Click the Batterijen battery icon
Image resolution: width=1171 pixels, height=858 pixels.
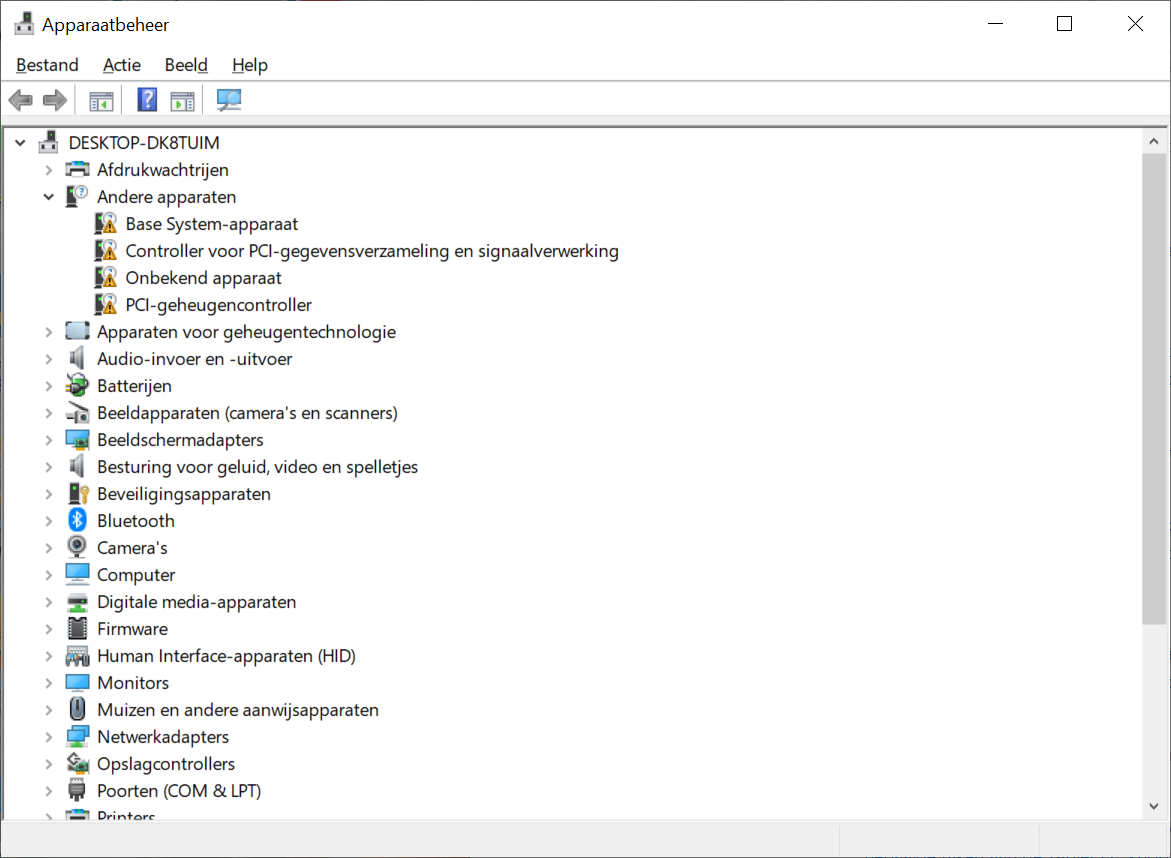(x=77, y=385)
